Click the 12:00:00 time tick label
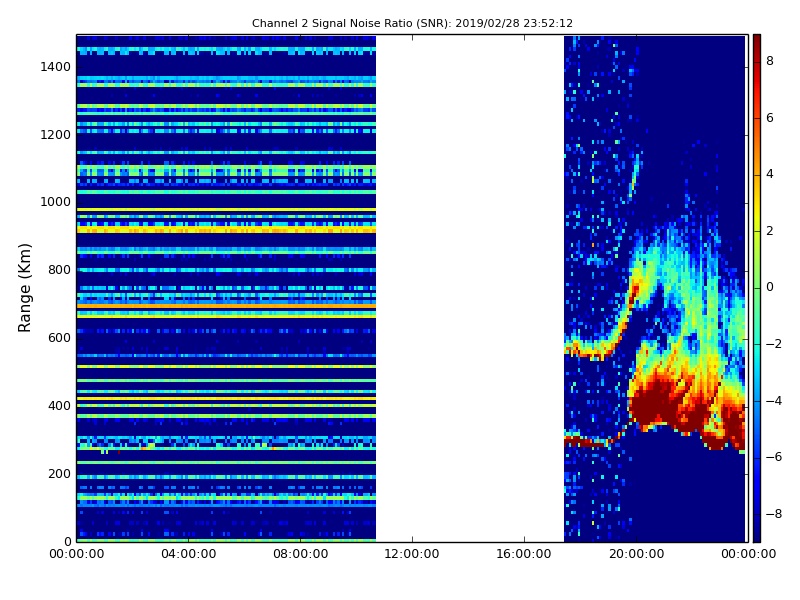The image size is (800, 600). 412,554
